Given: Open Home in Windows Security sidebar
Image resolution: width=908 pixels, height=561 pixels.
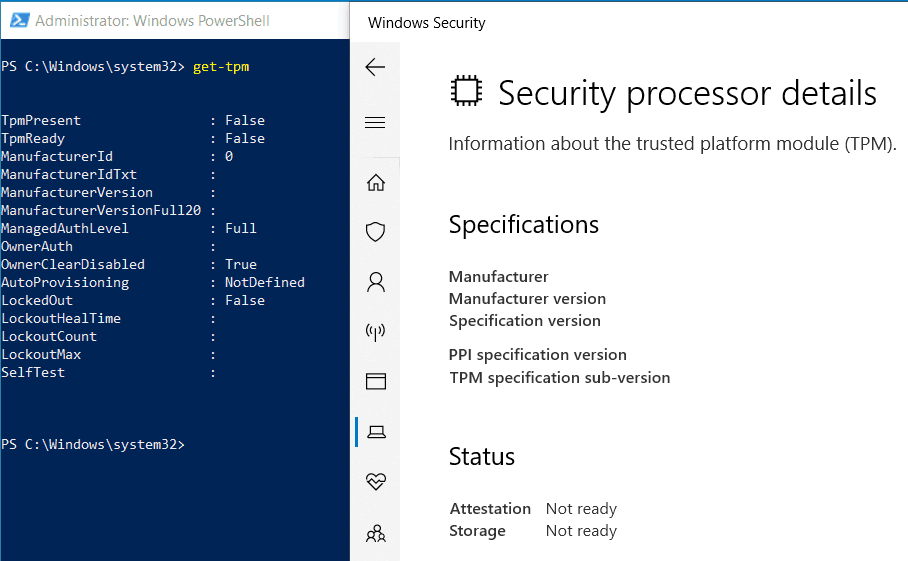Looking at the screenshot, I should (x=376, y=182).
